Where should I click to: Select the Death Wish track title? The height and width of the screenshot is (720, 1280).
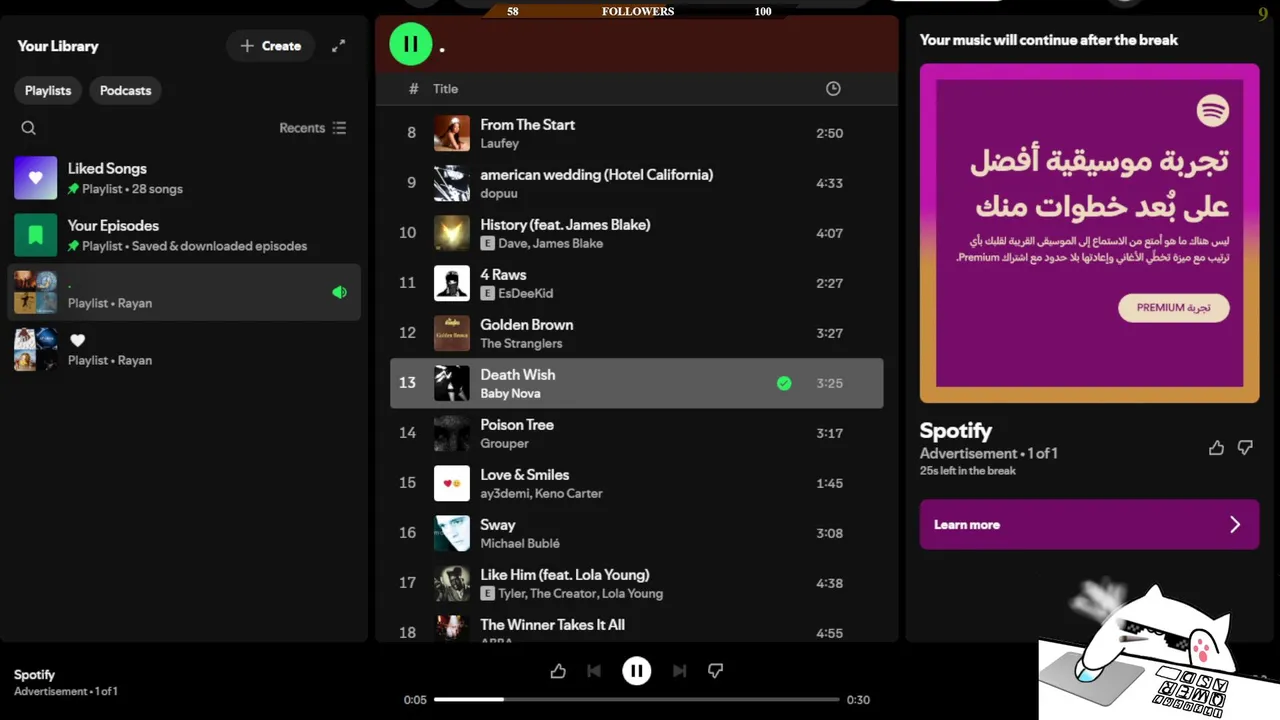pos(517,375)
